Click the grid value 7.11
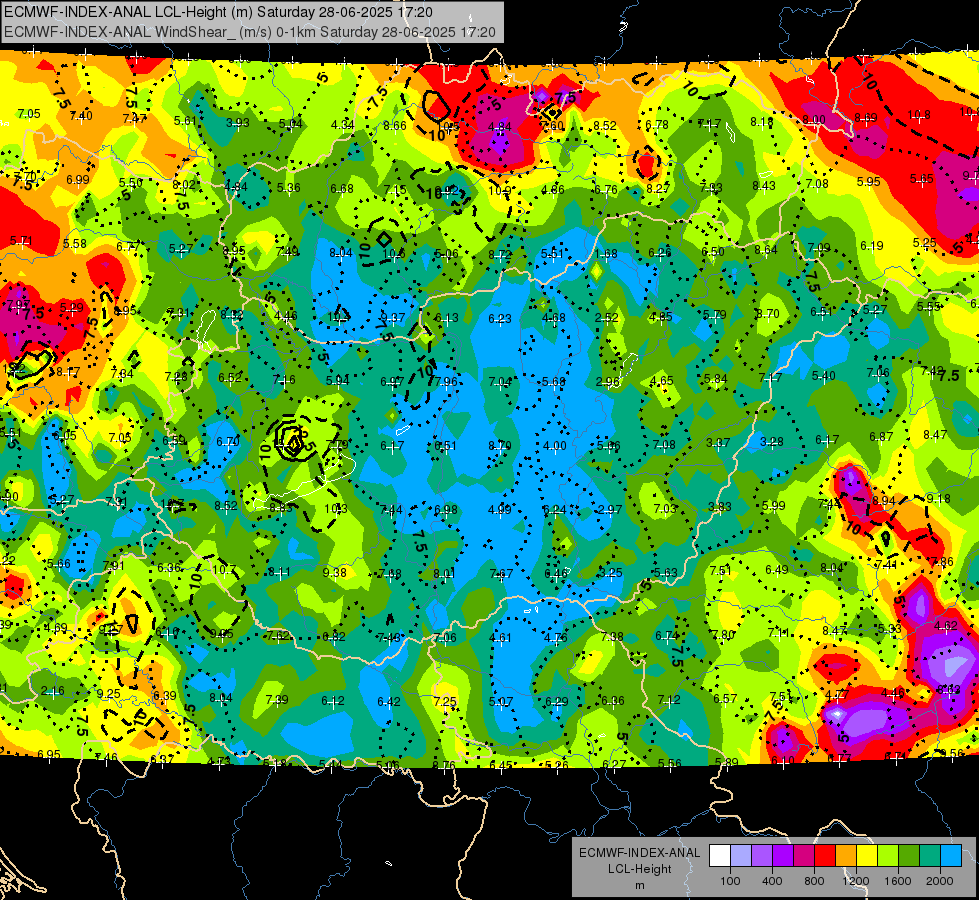Image resolution: width=979 pixels, height=900 pixels. (x=778, y=633)
